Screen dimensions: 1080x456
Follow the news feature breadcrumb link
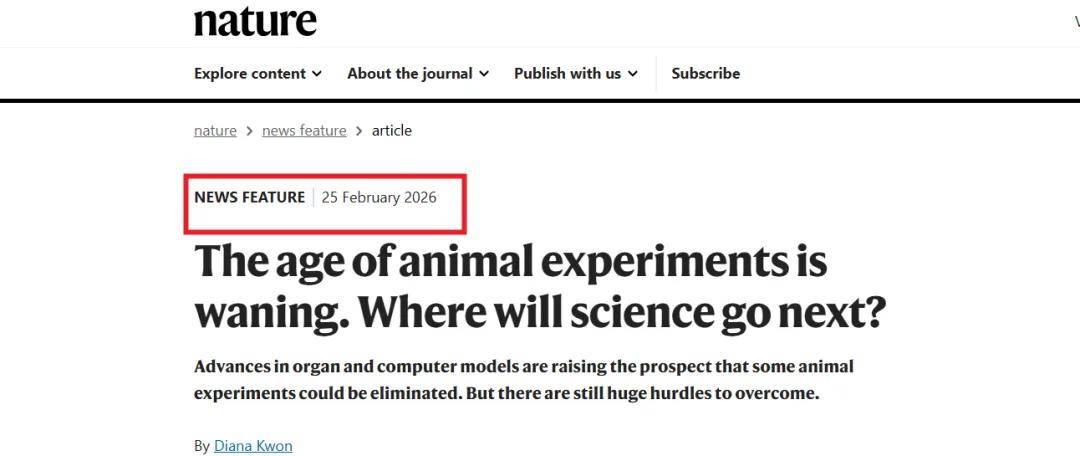tap(304, 131)
